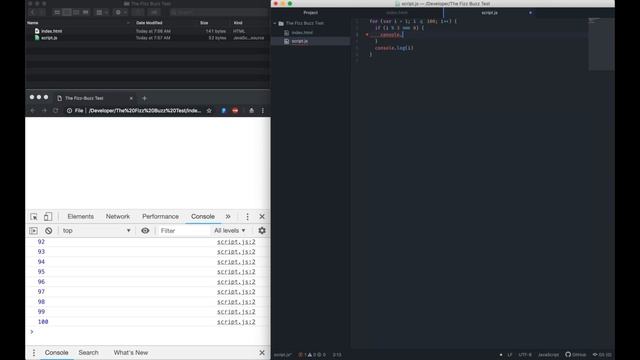
Task: Sort Finder by Date Modified column
Action: pyautogui.click(x=149, y=23)
